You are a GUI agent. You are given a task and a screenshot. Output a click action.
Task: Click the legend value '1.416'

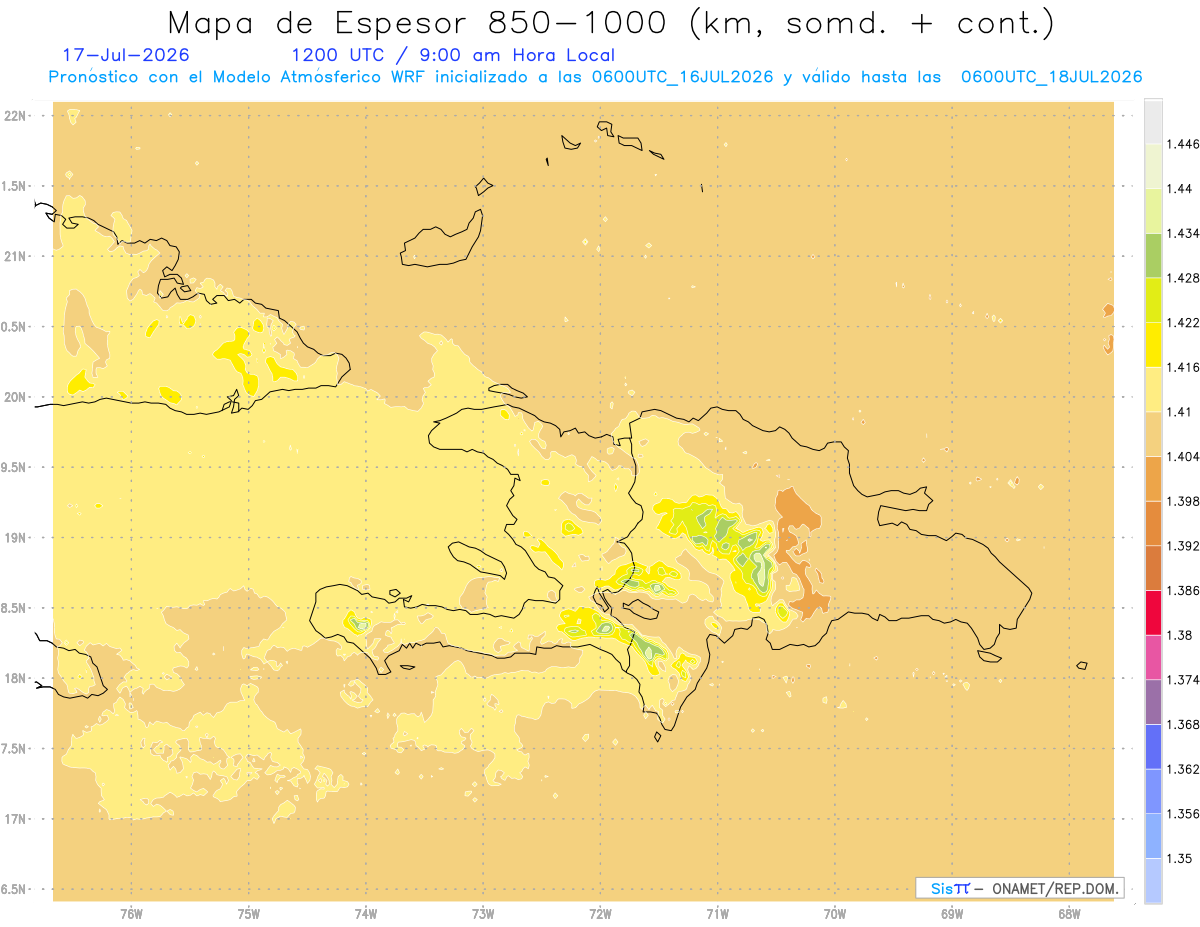click(x=1183, y=367)
